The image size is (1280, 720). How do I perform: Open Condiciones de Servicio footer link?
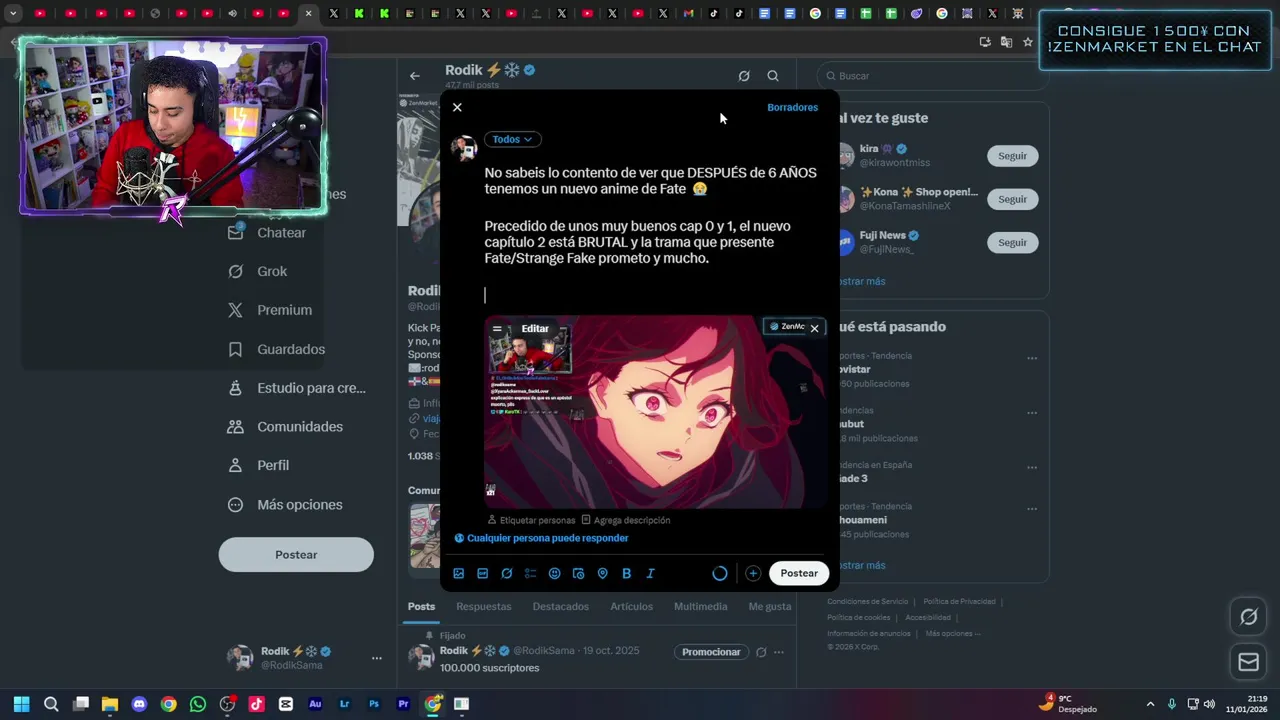pyautogui.click(x=868, y=601)
